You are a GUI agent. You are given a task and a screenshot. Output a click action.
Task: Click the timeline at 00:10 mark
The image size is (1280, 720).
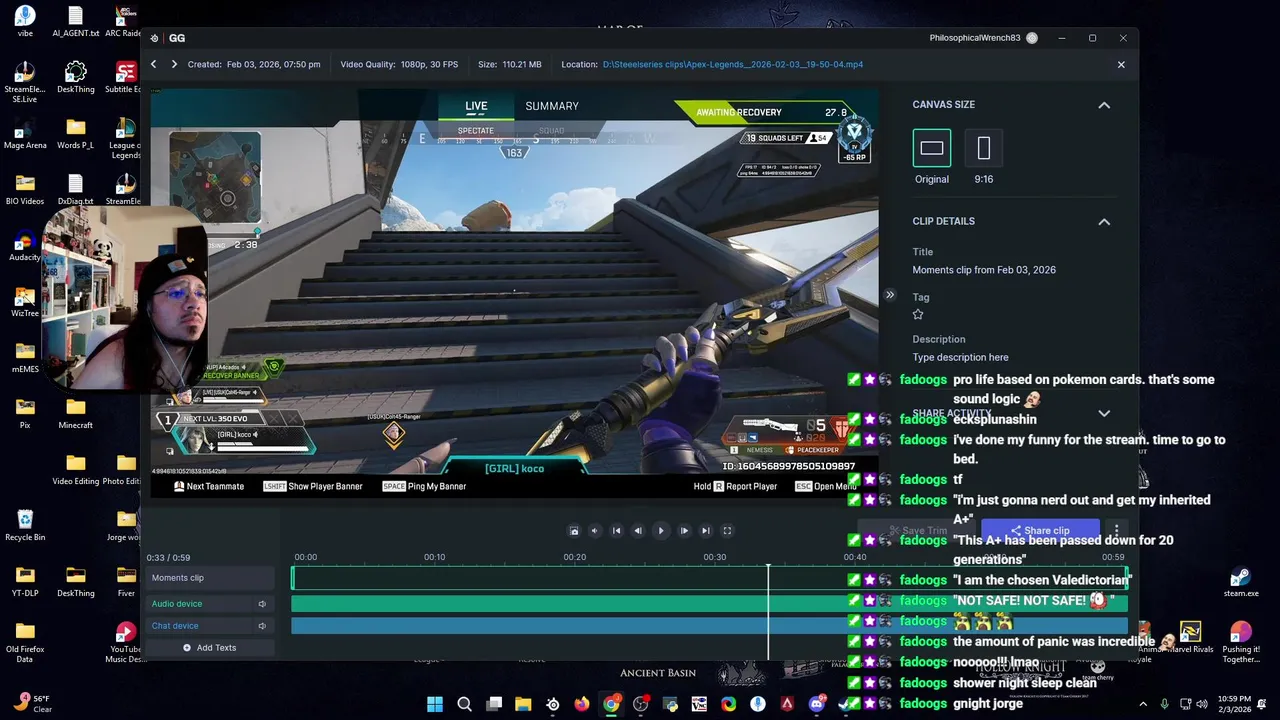click(x=434, y=557)
